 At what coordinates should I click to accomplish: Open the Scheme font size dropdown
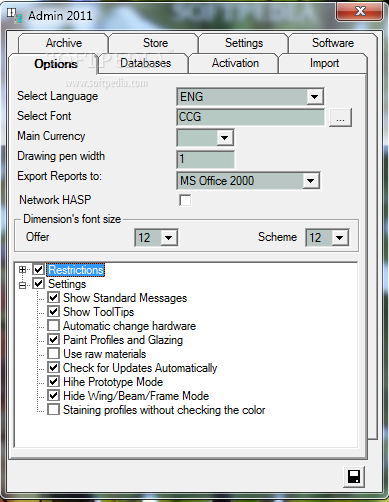point(340,238)
